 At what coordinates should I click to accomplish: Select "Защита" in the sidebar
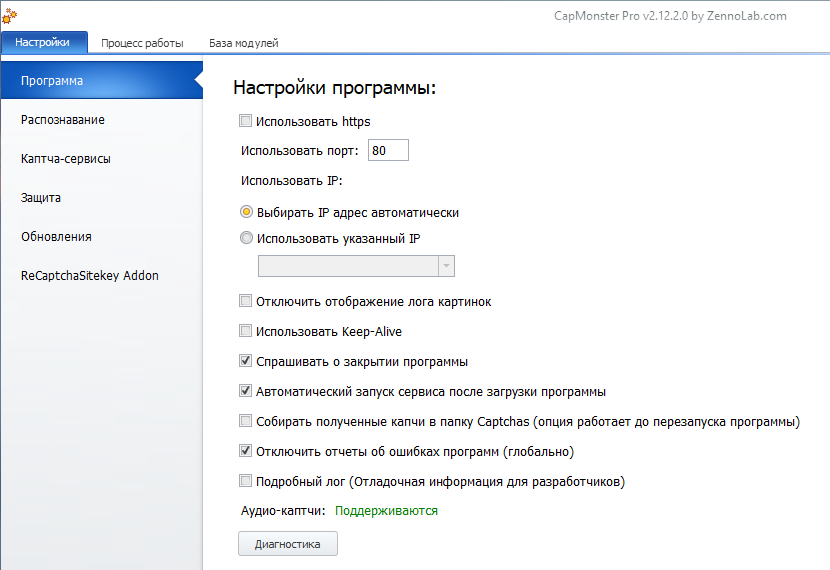point(41,198)
